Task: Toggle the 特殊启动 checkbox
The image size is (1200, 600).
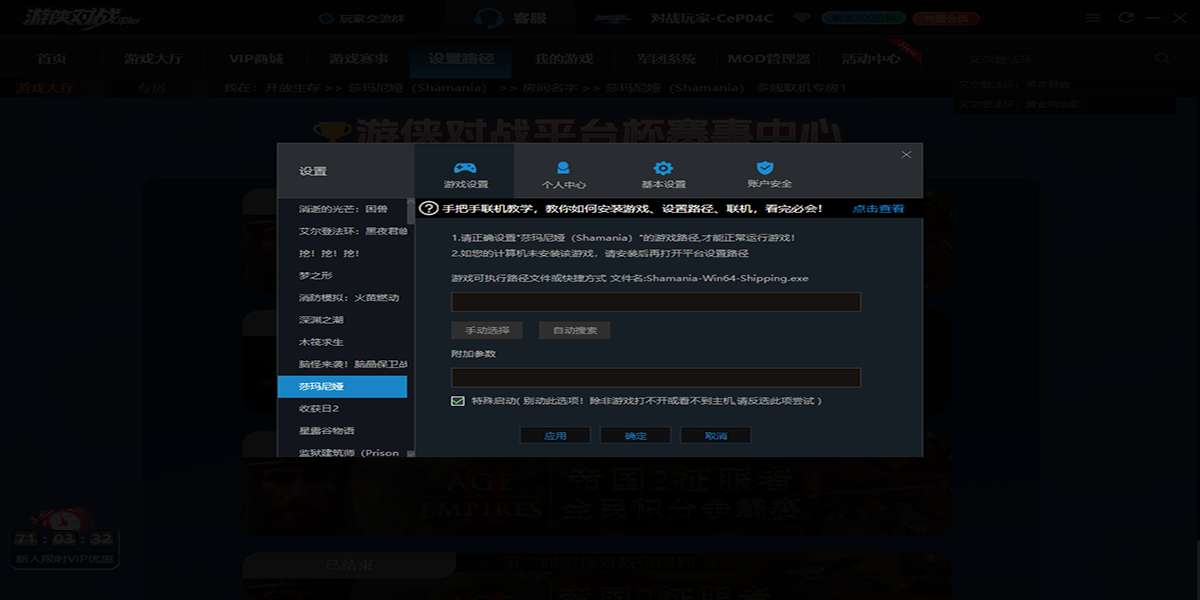Action: point(458,401)
